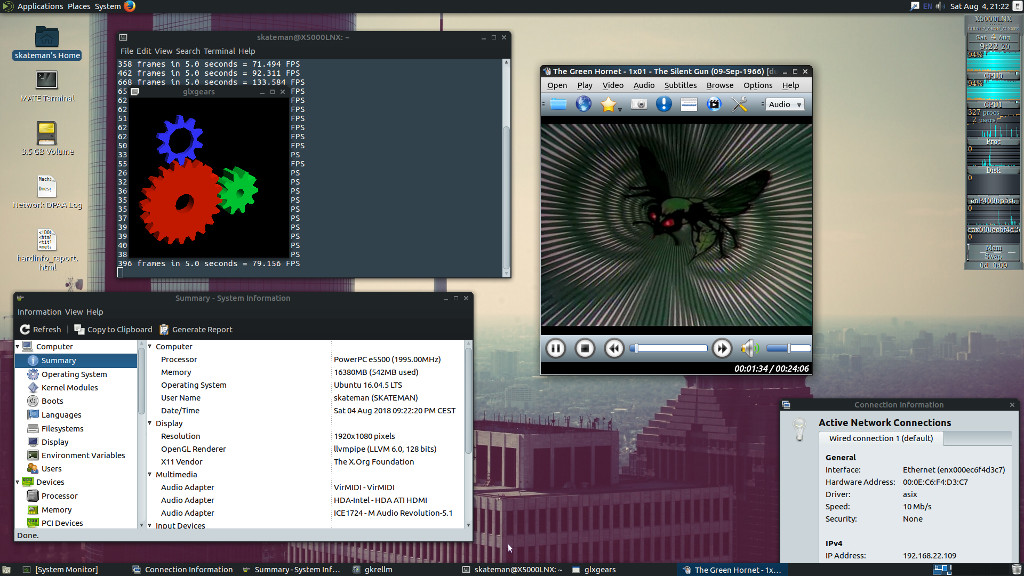Viewport: 1024px width, 576px height.
Task: Open the Search menu in terminal window
Action: click(187, 51)
